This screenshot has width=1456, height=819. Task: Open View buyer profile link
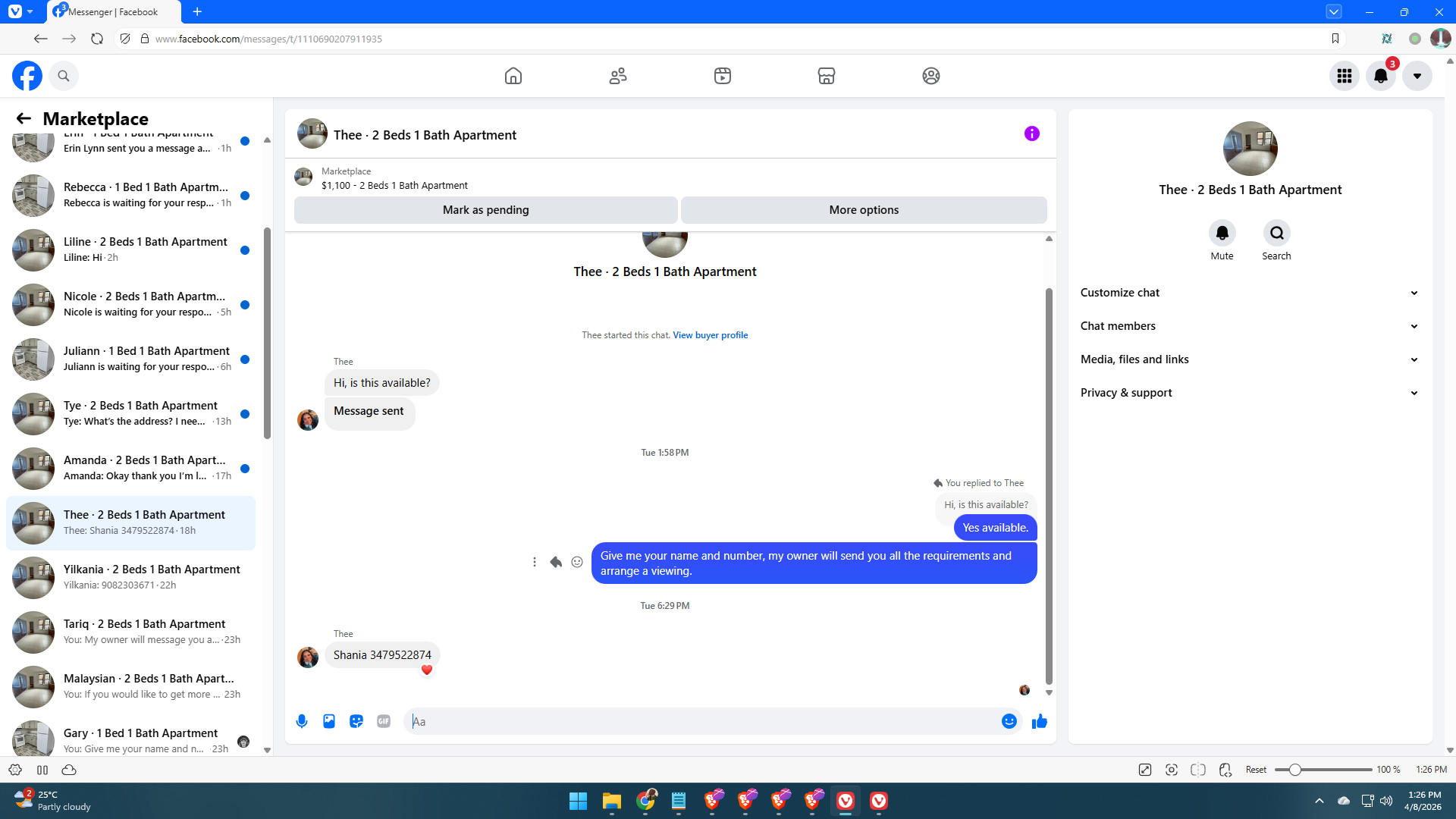710,335
